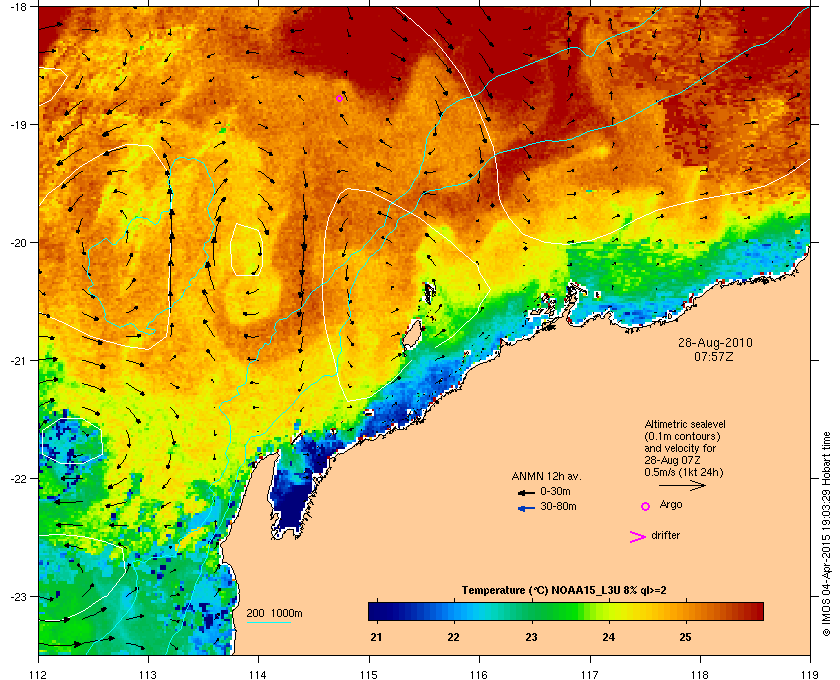Click the longitude axis label 115
Viewport: 840px width, 680px height.
coord(369,675)
